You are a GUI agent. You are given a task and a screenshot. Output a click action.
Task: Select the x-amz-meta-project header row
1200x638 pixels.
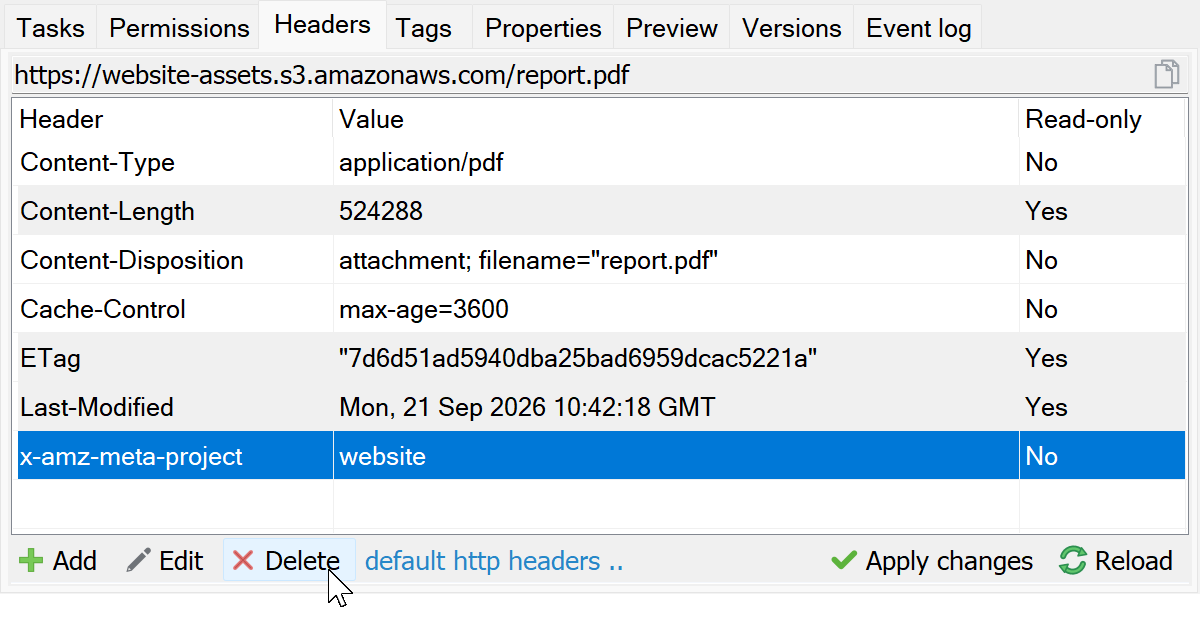601,456
